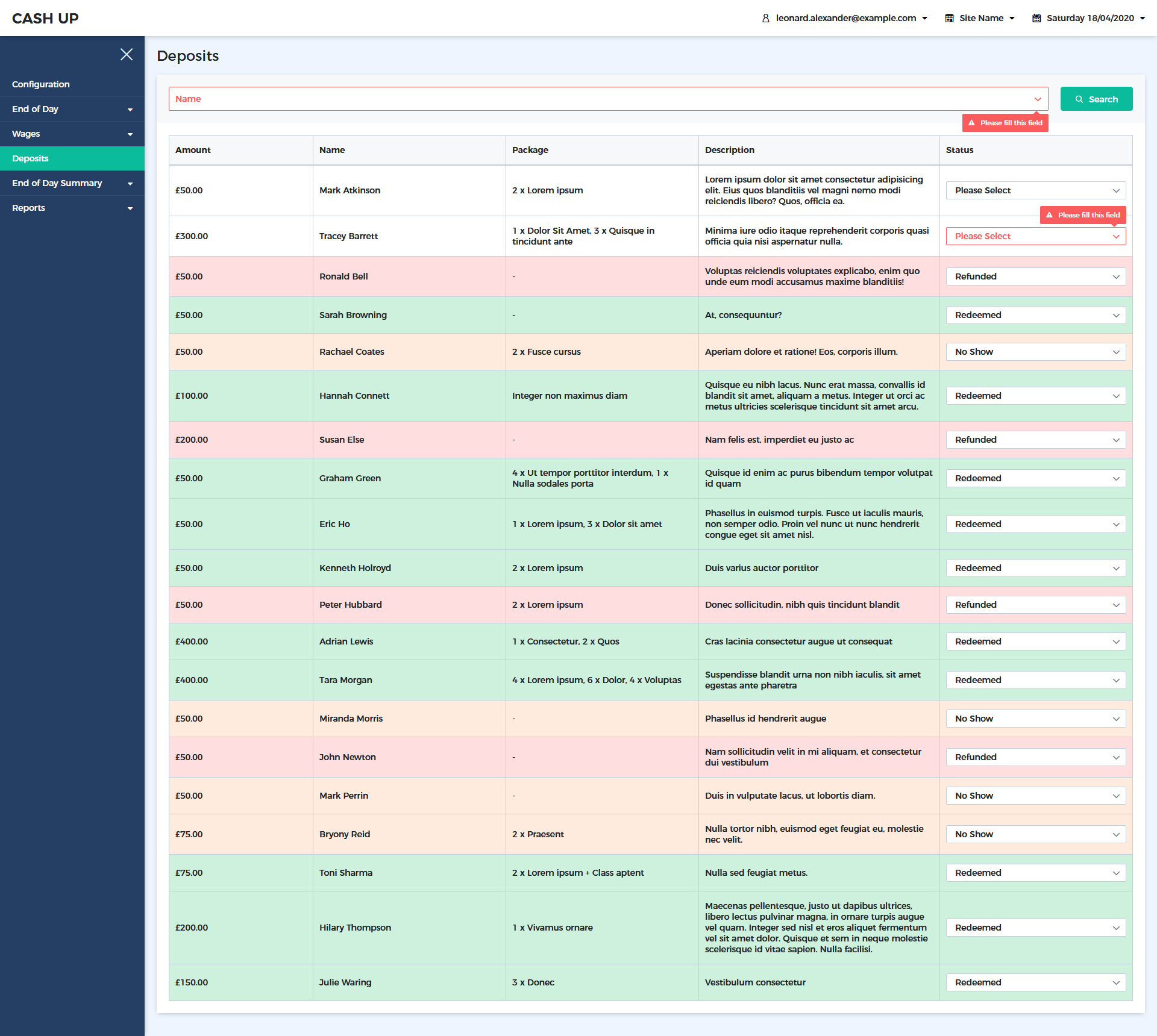The width and height of the screenshot is (1157, 1036).
Task: Close the sidebar with the X icon
Action: pyautogui.click(x=126, y=54)
